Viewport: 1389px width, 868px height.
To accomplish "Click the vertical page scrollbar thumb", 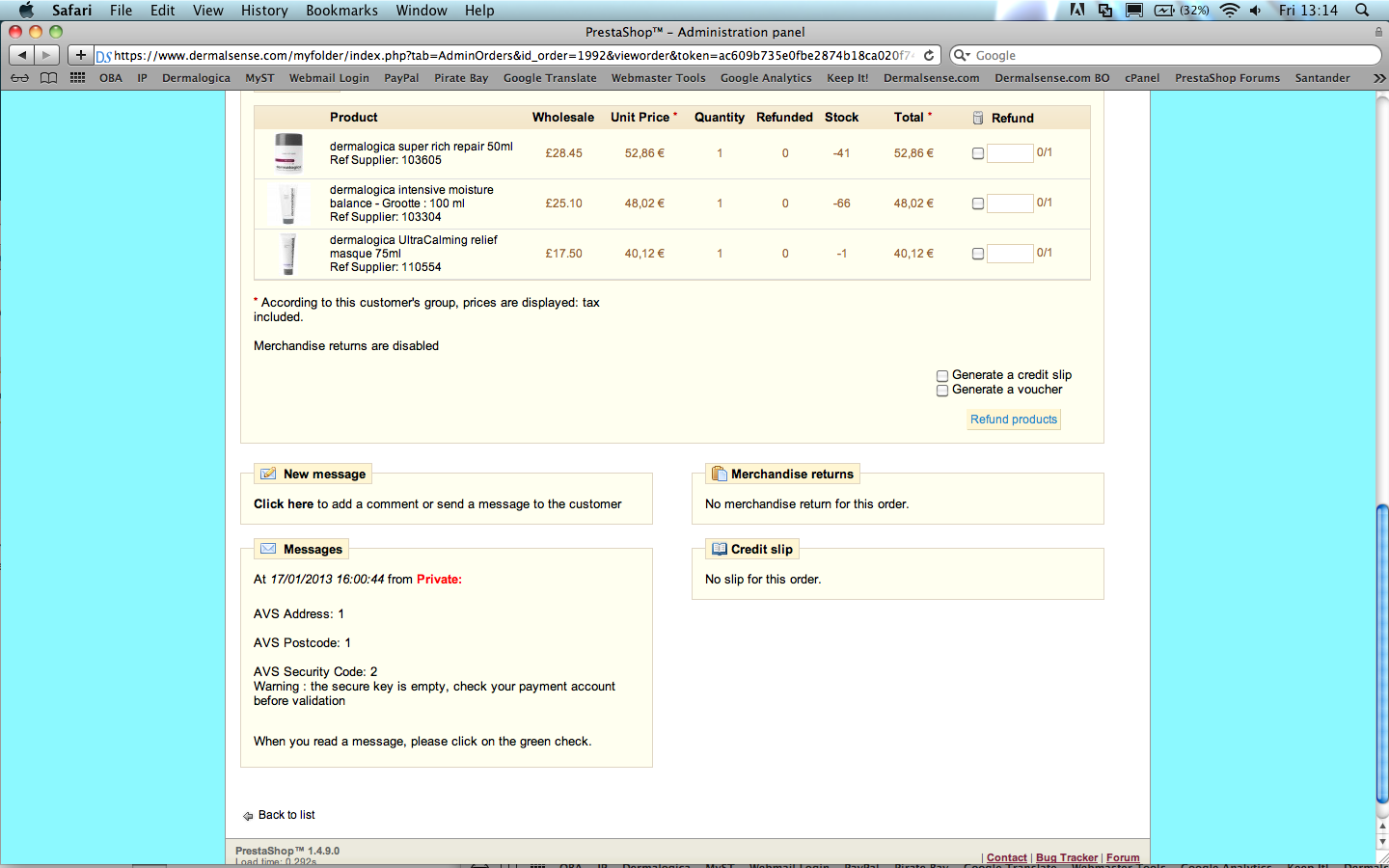I will [1382, 653].
